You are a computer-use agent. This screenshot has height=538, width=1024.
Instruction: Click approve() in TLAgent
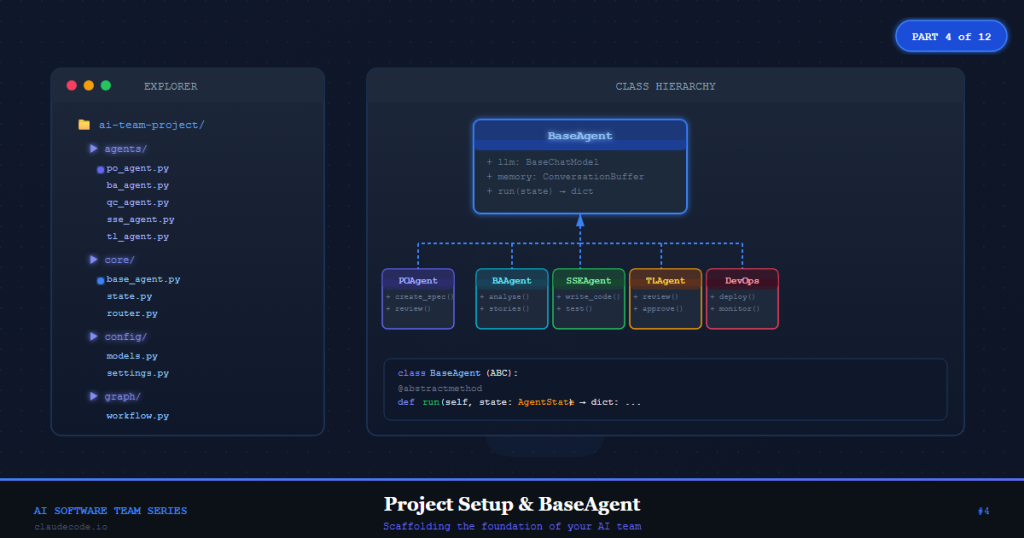point(658,309)
